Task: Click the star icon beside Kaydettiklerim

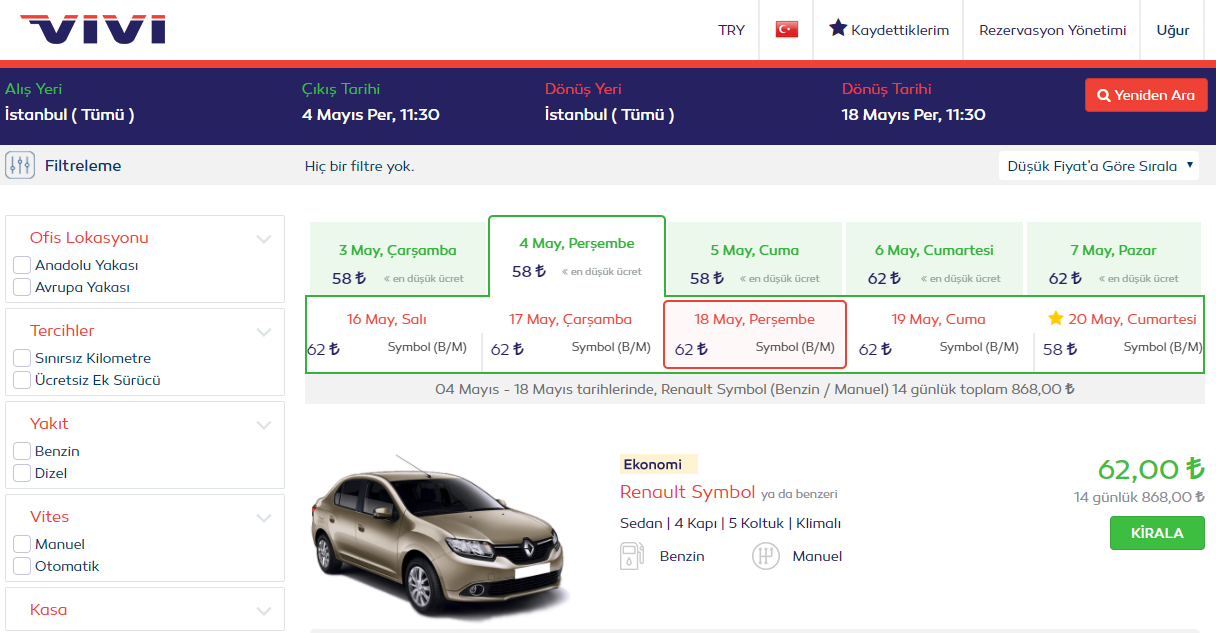Action: tap(838, 28)
